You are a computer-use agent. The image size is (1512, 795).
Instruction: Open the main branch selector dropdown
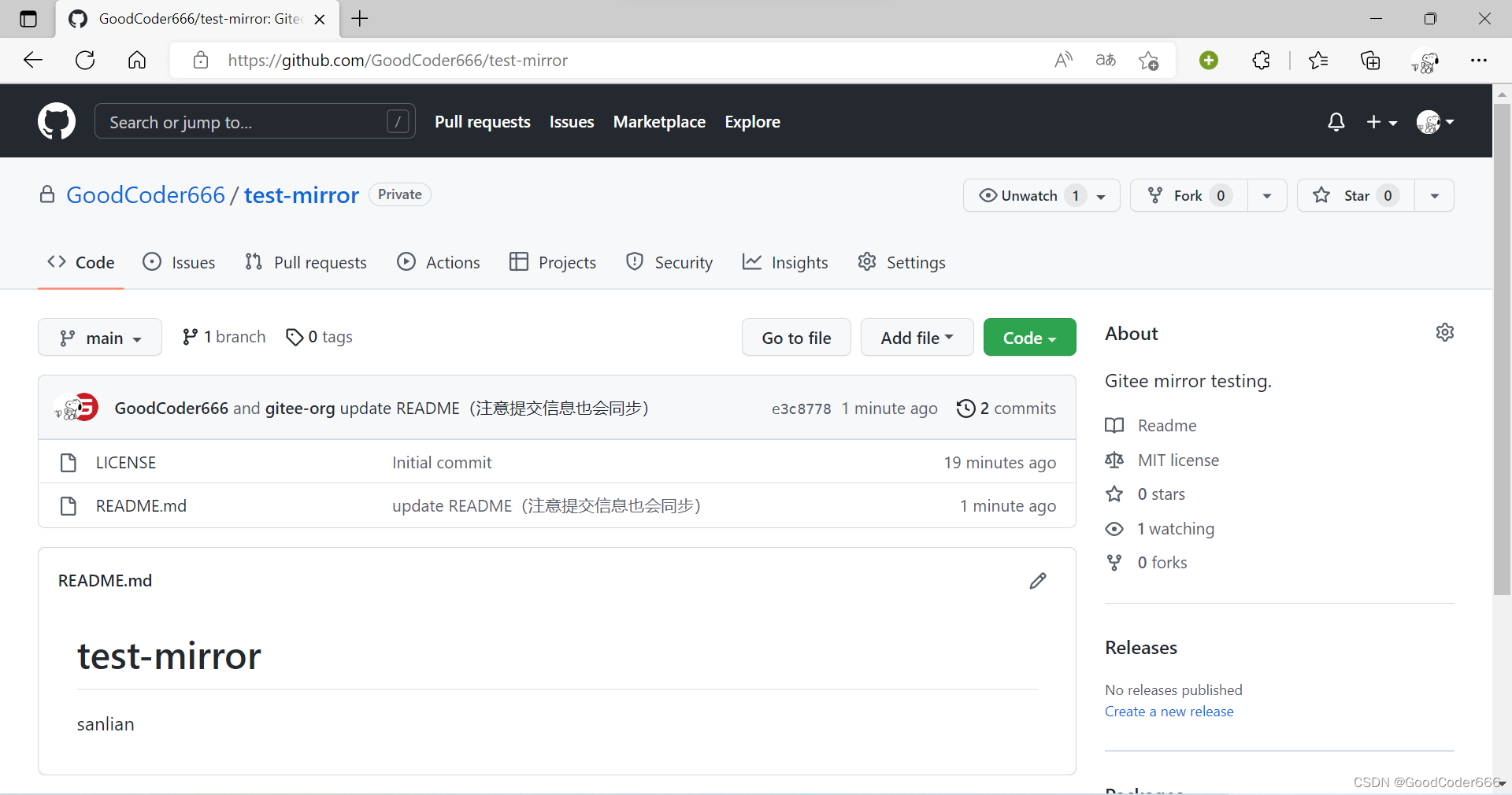pyautogui.click(x=100, y=338)
